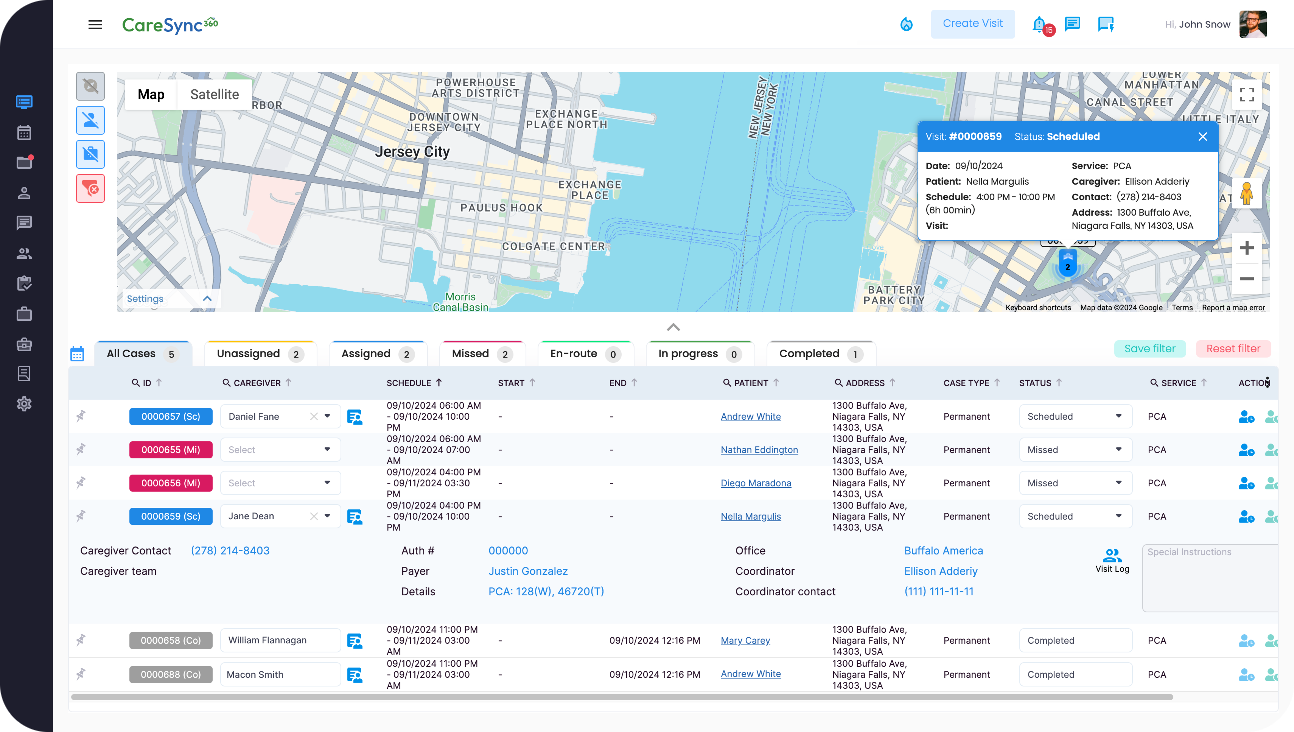Open Status dropdown for Andrew White's Scheduled visit
Viewport: 1294px width, 732px height.
pos(1075,417)
